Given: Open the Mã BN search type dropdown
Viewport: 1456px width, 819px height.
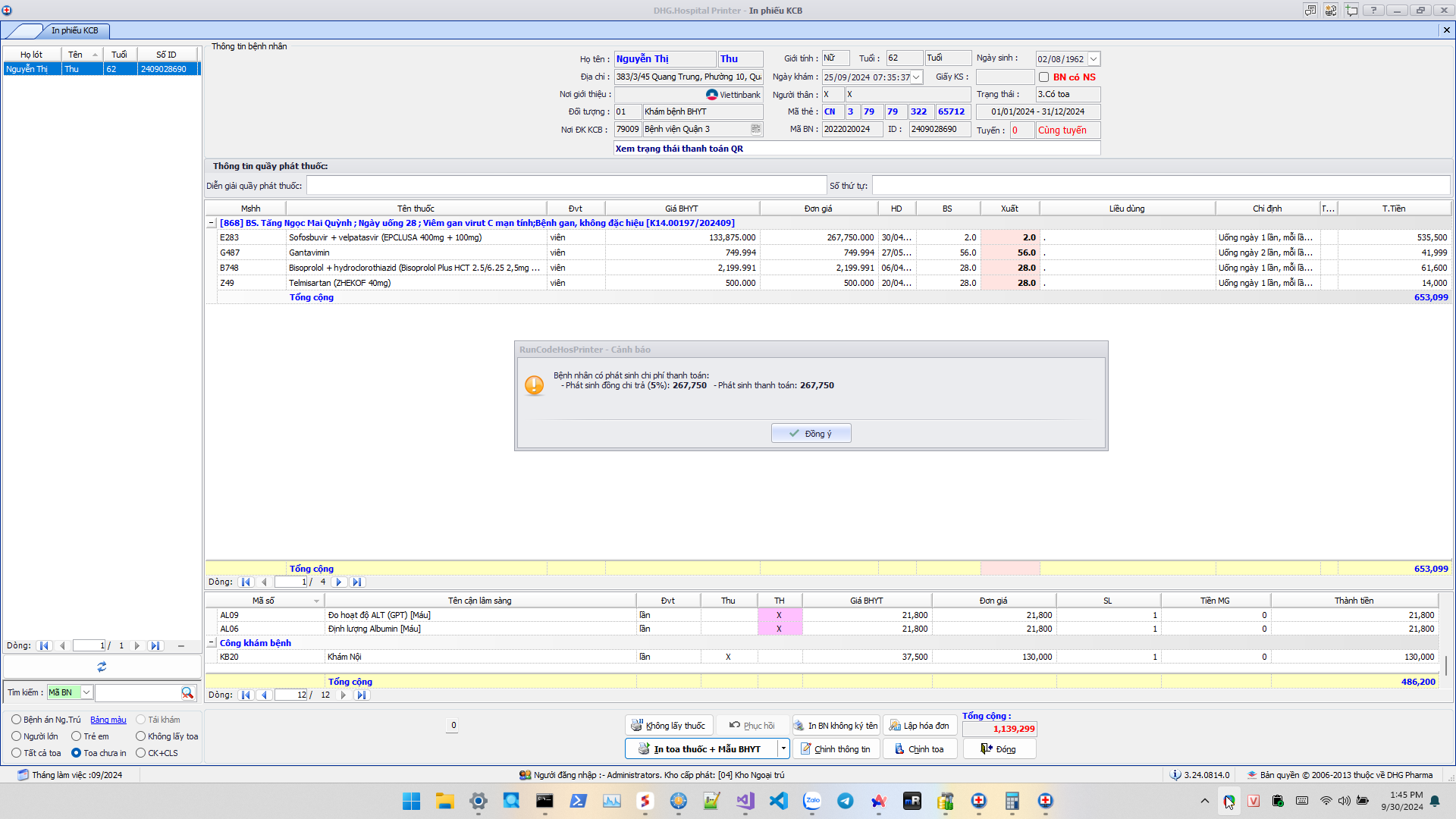Looking at the screenshot, I should pyautogui.click(x=86, y=692).
